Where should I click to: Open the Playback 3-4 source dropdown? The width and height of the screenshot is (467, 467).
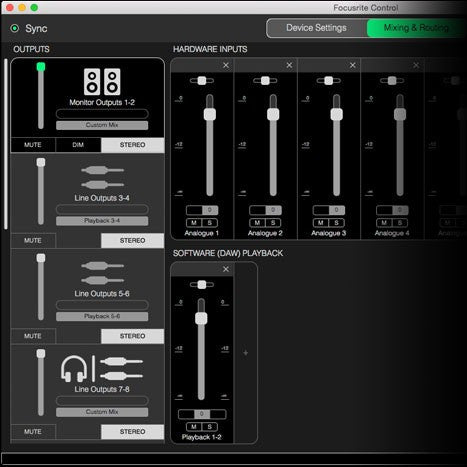click(x=102, y=221)
